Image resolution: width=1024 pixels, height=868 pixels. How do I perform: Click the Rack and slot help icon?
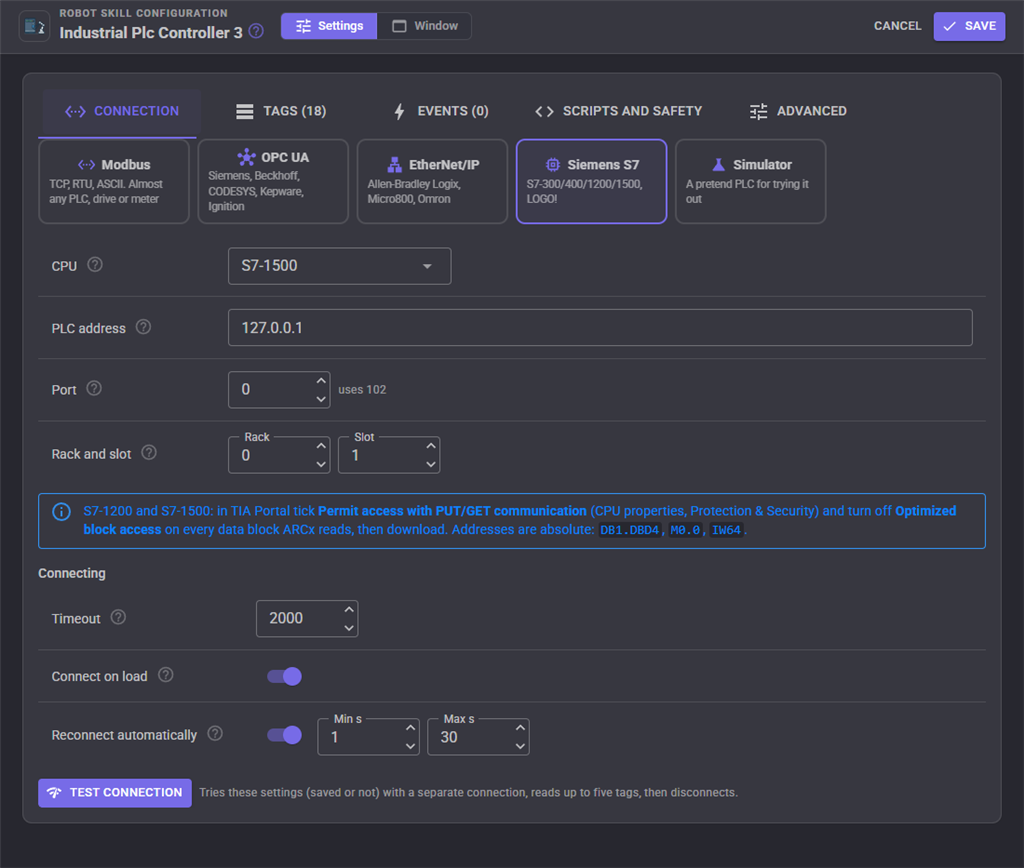(x=149, y=453)
